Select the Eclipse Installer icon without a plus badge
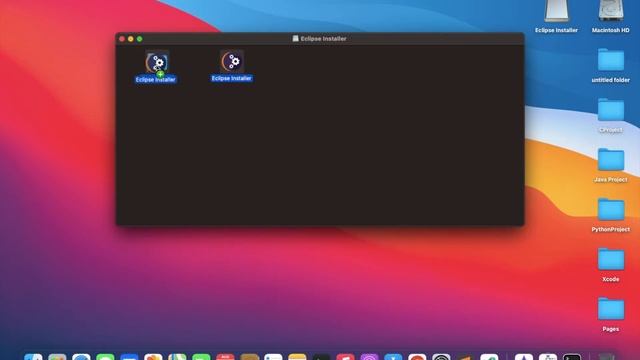 tap(232, 62)
